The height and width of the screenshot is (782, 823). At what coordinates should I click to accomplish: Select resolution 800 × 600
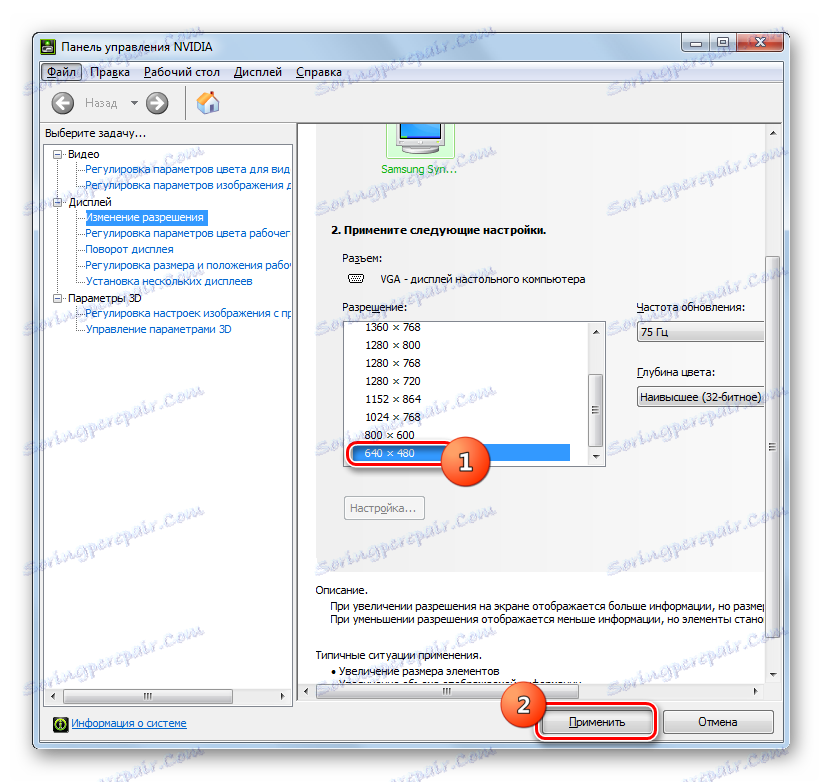[389, 435]
